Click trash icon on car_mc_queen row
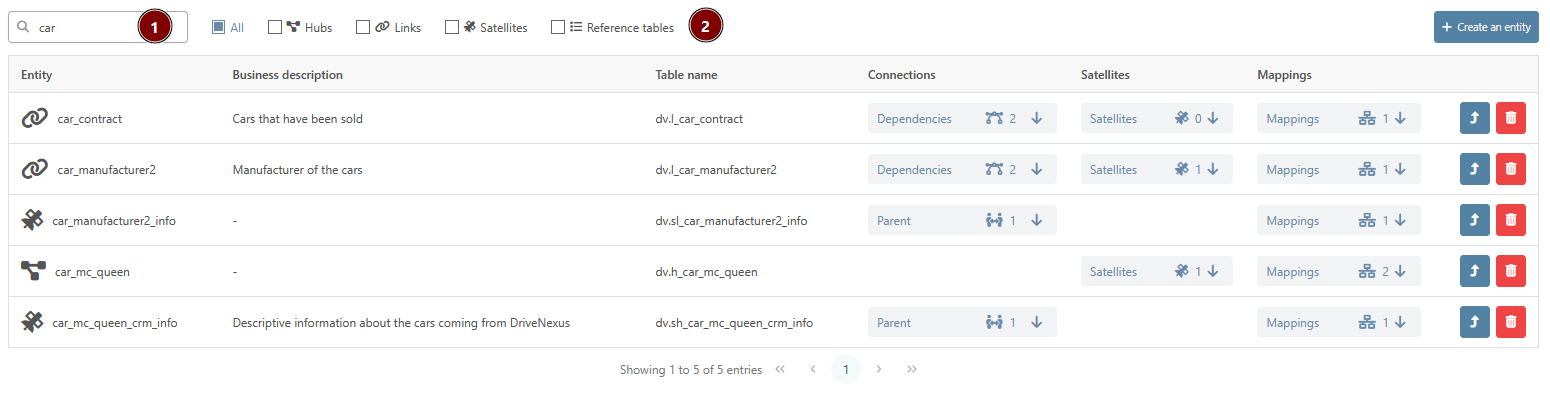Screen dimensions: 1550x405 pos(1510,271)
